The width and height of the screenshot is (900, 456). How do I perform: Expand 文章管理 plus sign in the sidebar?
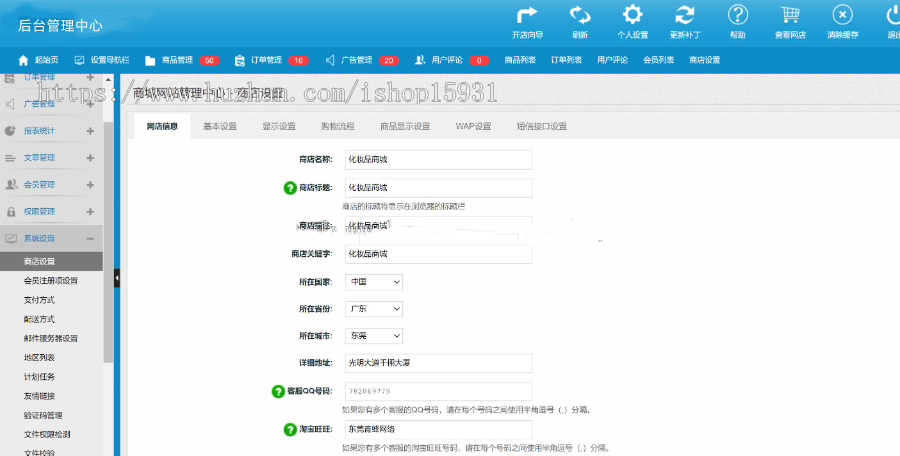click(x=90, y=158)
